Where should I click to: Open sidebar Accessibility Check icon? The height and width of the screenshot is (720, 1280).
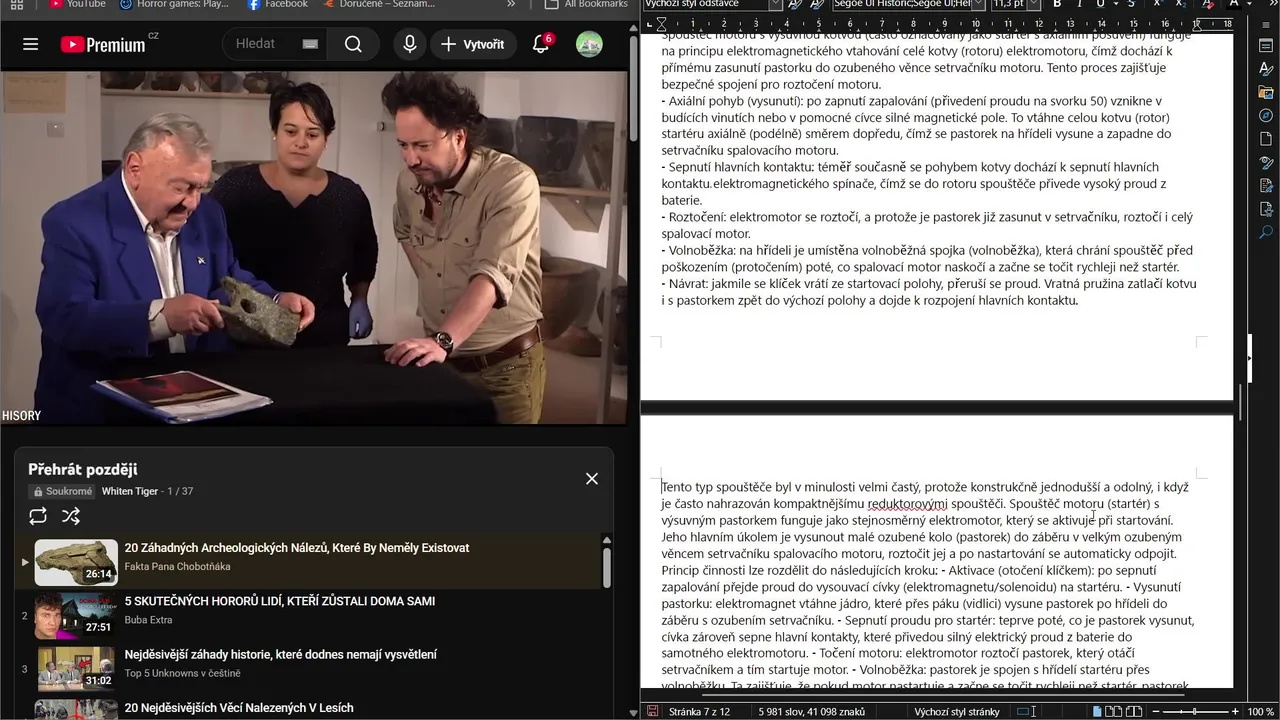(x=1266, y=209)
